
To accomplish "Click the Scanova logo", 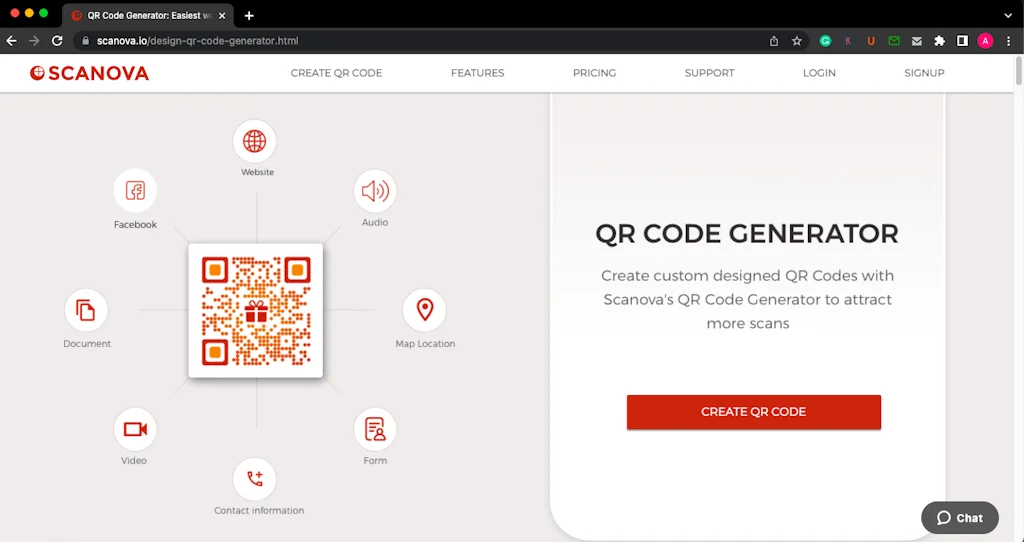I will coord(89,73).
